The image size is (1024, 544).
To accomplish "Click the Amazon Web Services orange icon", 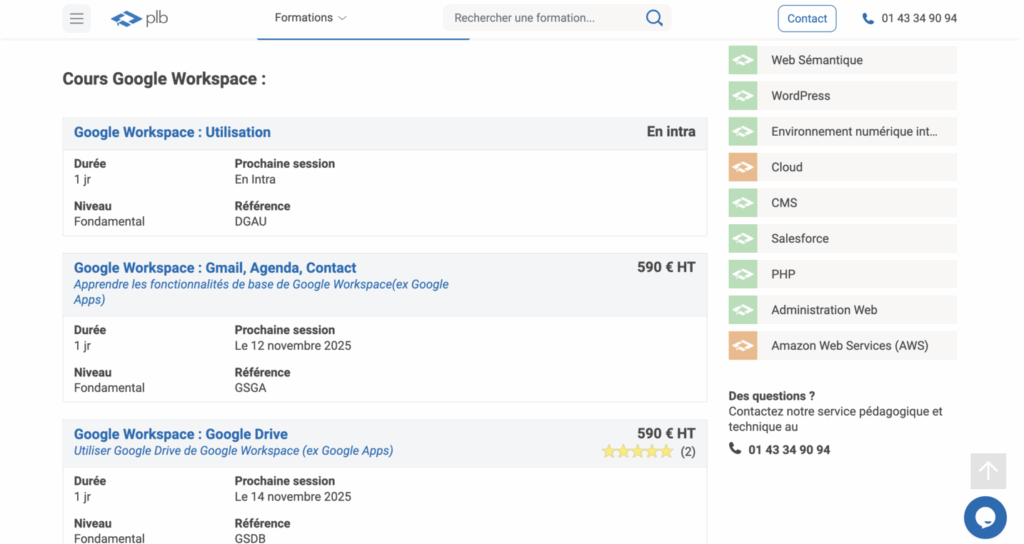I will tap(743, 345).
